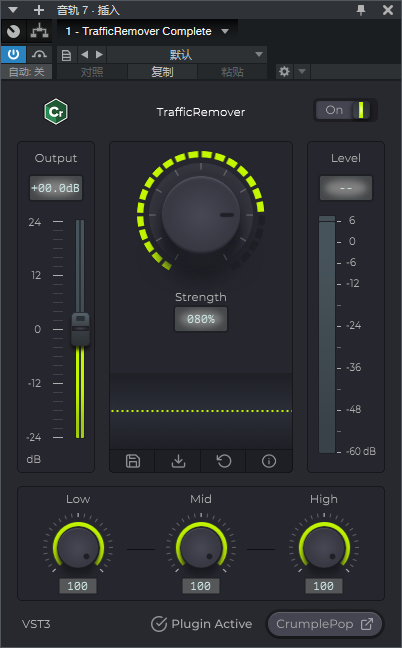
Task: Click the VST3 label
Action: (x=36, y=624)
